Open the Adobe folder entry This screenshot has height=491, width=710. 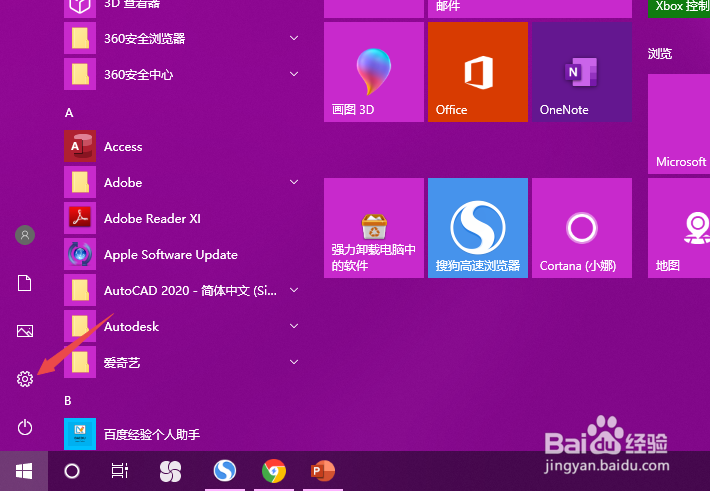[181, 182]
